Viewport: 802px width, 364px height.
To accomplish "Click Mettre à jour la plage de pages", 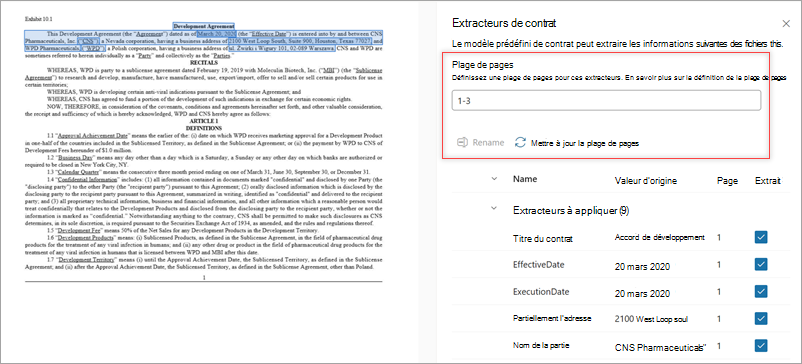I will 585,144.
